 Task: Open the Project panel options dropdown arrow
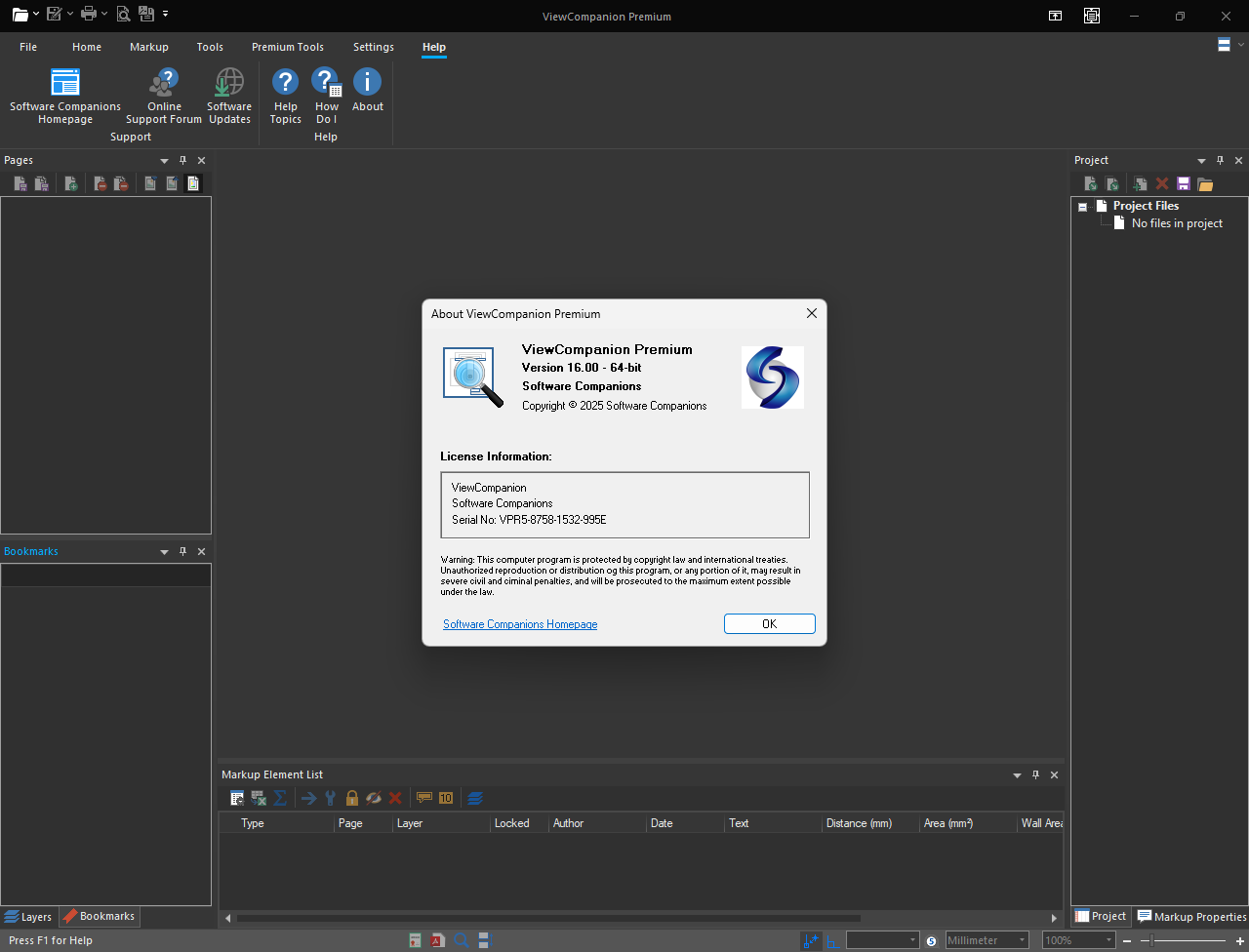coord(1201,161)
